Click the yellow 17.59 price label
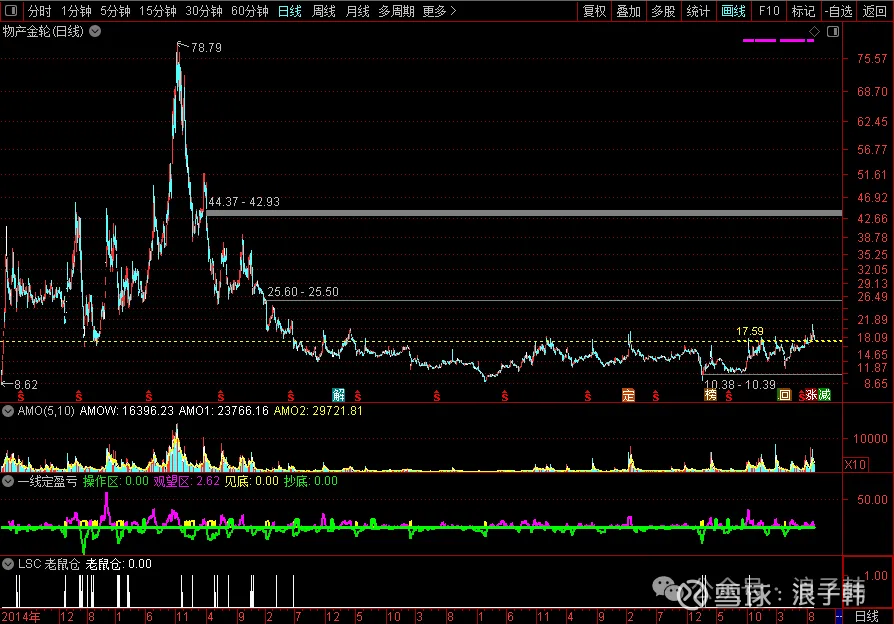This screenshot has width=894, height=624. tap(750, 331)
